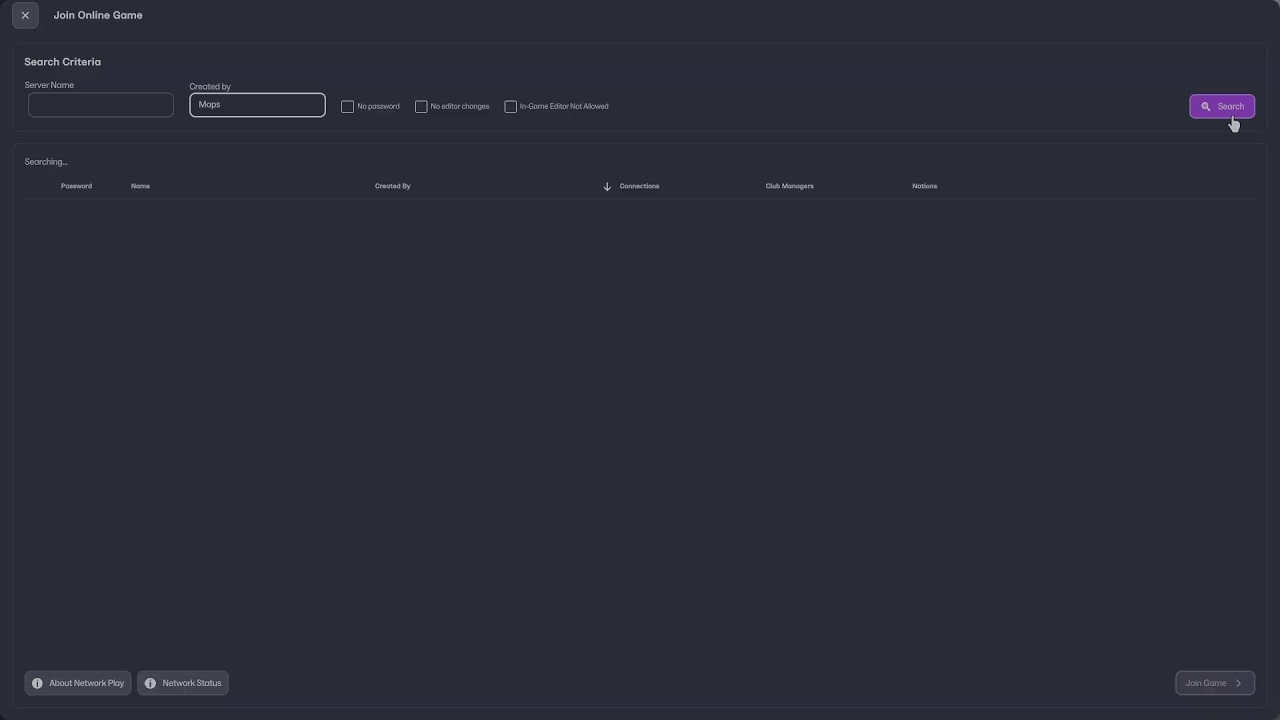Sort by the Nations column header
The width and height of the screenshot is (1280, 720).
pyautogui.click(x=924, y=186)
